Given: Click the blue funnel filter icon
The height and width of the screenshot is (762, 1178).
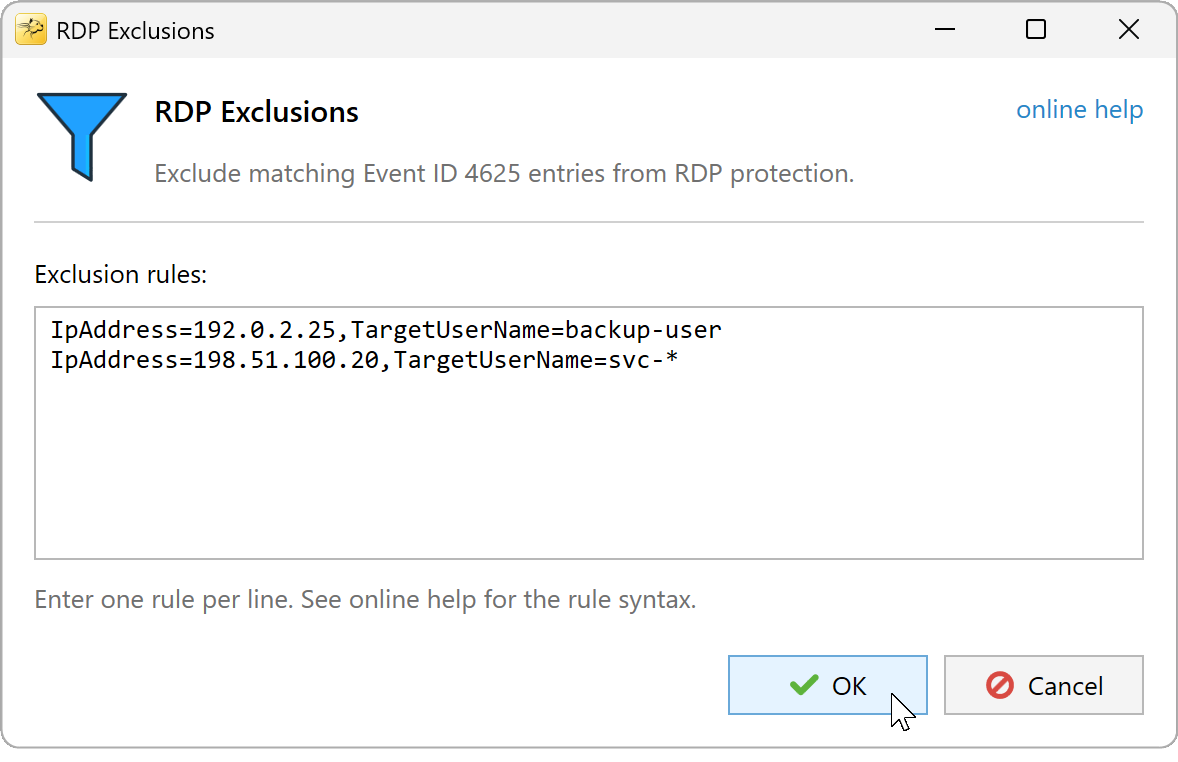Looking at the screenshot, I should click(82, 137).
